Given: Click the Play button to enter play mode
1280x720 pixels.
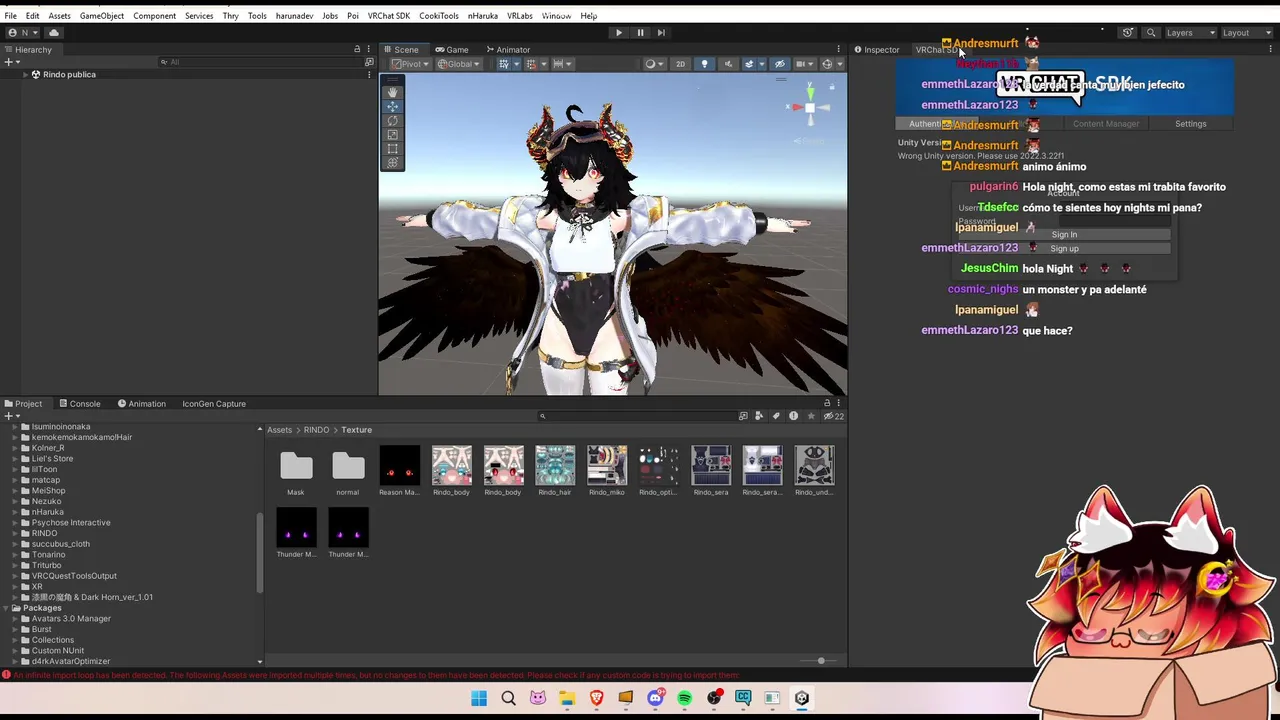Looking at the screenshot, I should pos(618,32).
